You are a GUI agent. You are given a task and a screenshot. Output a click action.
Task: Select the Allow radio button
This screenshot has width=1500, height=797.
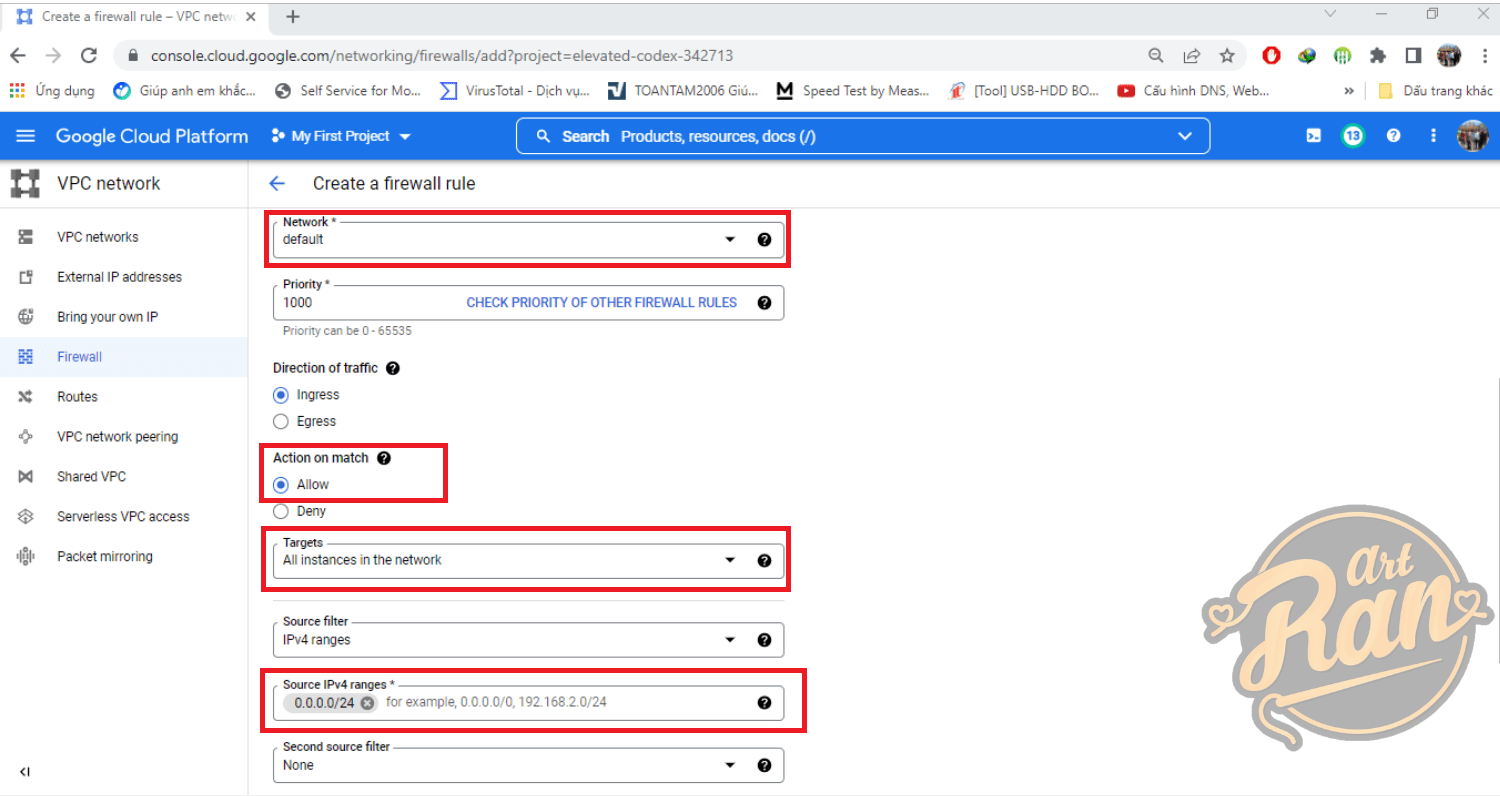(281, 485)
